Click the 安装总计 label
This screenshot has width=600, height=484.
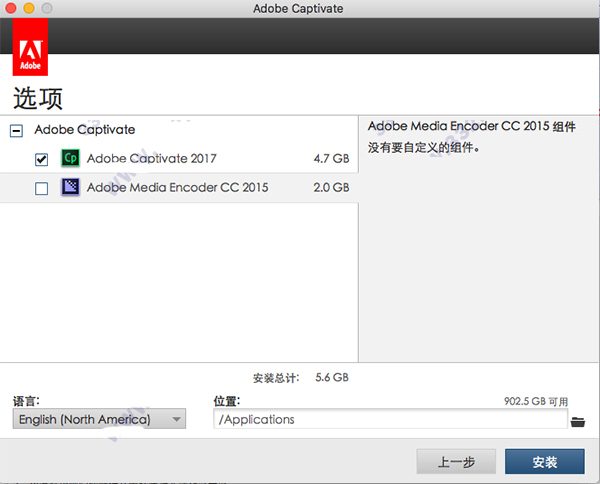276,378
